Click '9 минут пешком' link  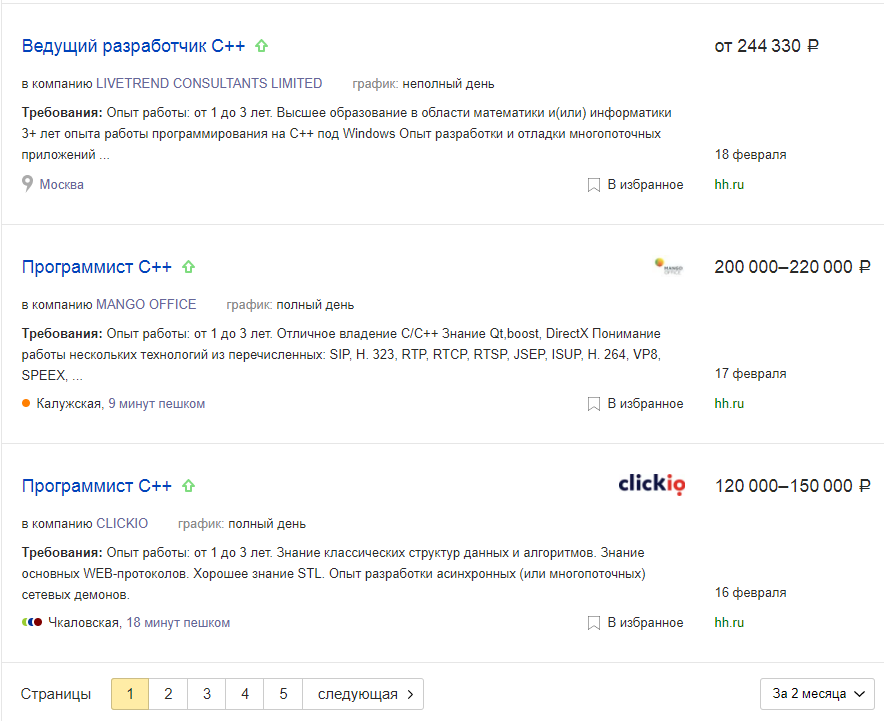click(x=157, y=404)
